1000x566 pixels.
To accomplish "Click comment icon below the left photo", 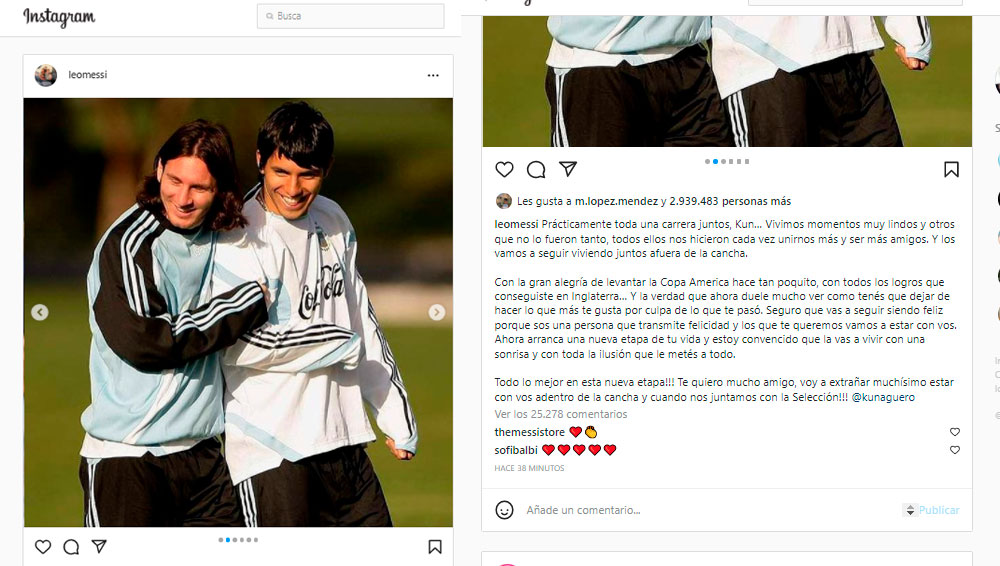I will pos(71,547).
